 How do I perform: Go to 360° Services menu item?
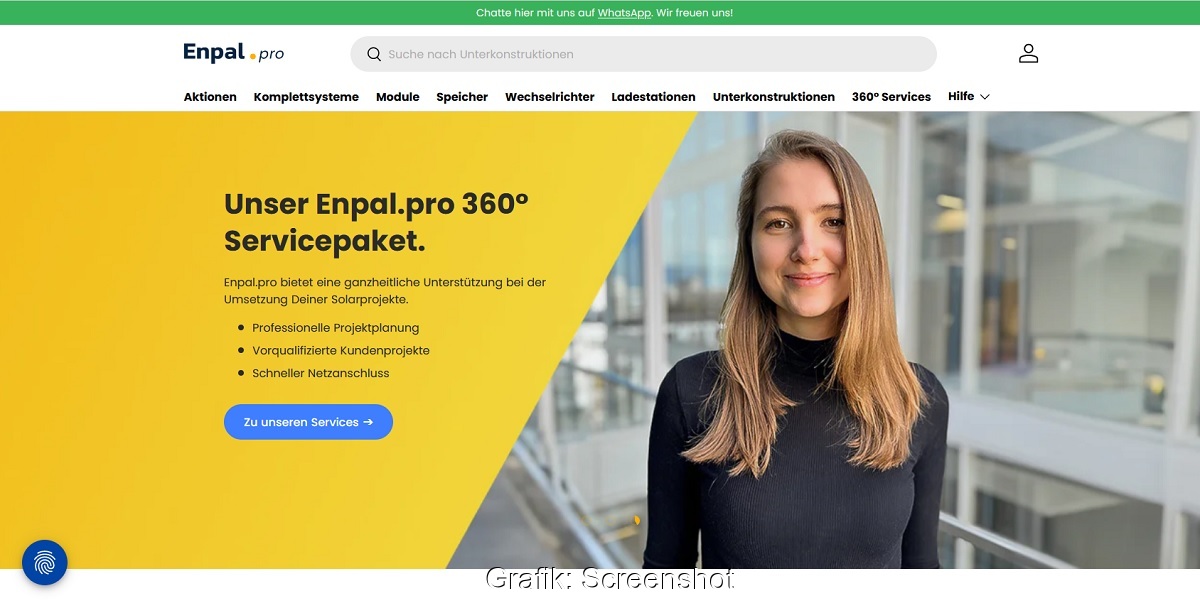tap(891, 97)
